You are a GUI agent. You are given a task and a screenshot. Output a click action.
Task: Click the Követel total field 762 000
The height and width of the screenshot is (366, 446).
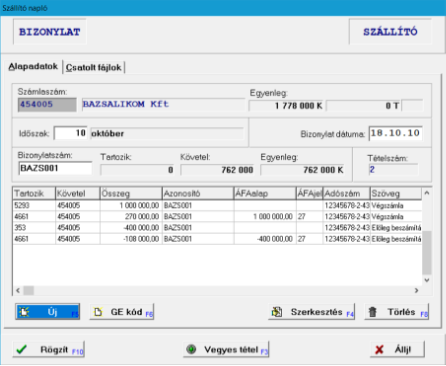217,170
